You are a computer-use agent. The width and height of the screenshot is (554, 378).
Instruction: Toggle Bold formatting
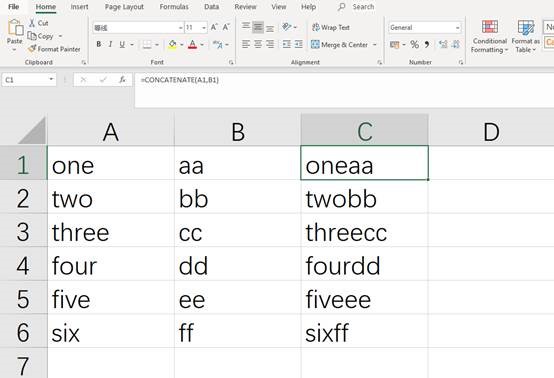click(x=99, y=44)
